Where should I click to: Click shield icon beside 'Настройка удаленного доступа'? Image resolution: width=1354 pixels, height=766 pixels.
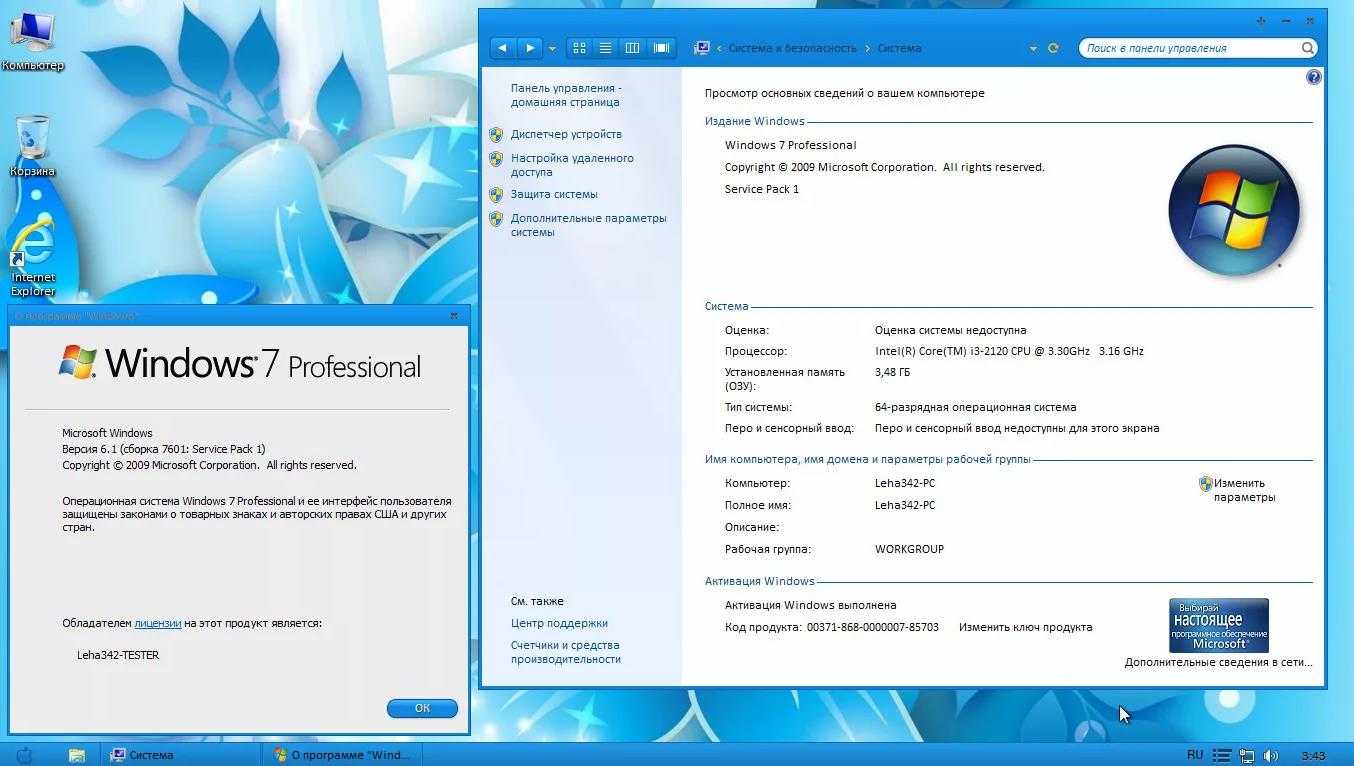(496, 158)
